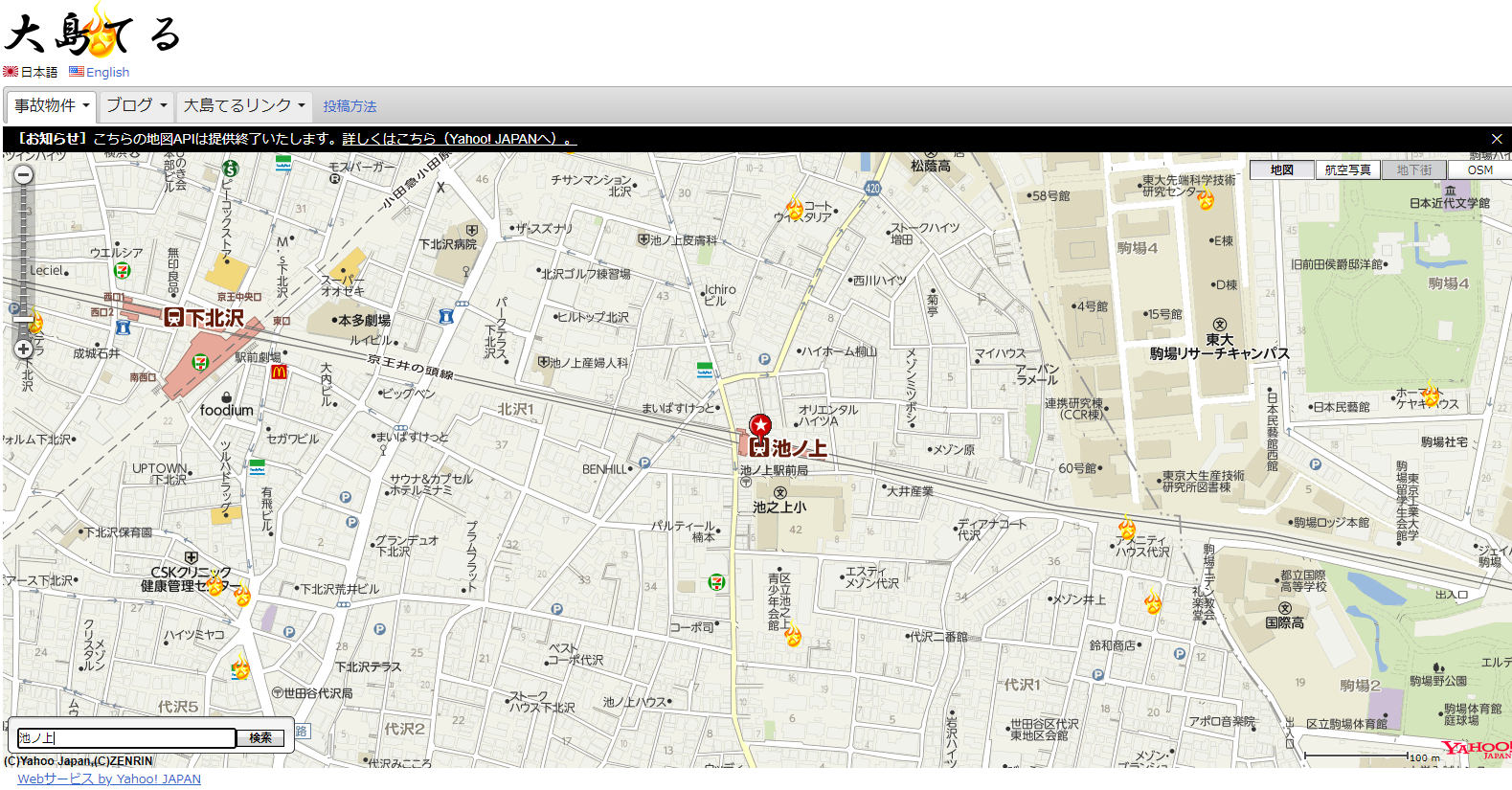1512x790 pixels.
Task: Open the flame marker closest to 下北沢荒井ビル
Action: 242,595
